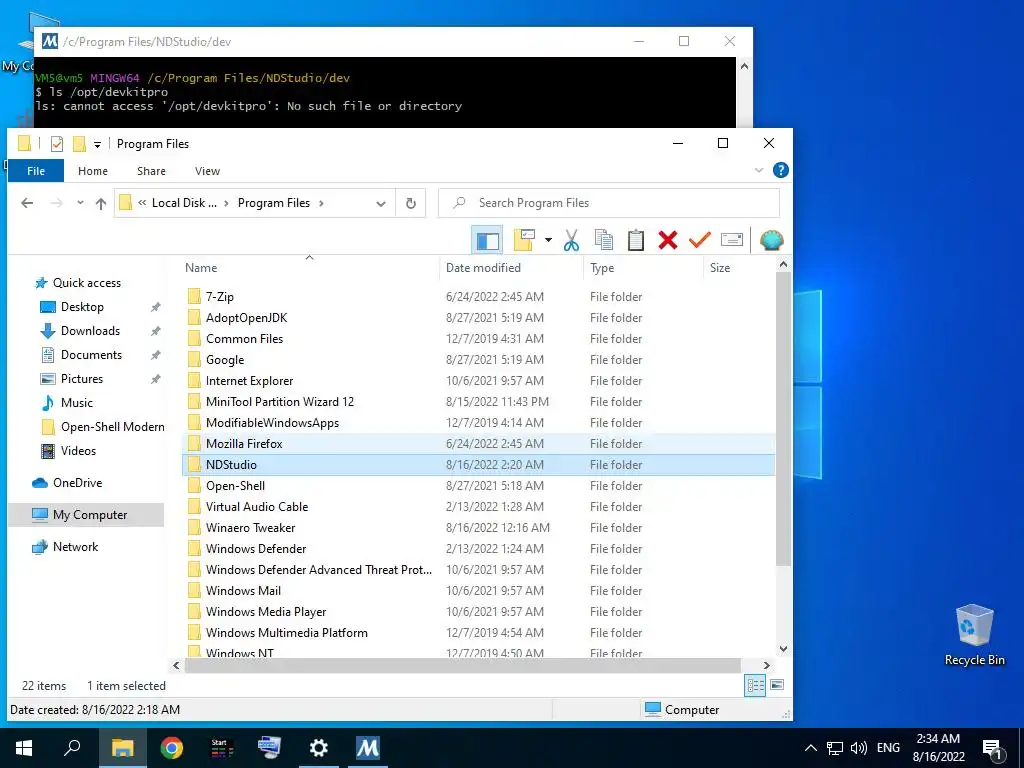1024x768 pixels.
Task: Open taskbar Search magnifier
Action: [x=72, y=748]
